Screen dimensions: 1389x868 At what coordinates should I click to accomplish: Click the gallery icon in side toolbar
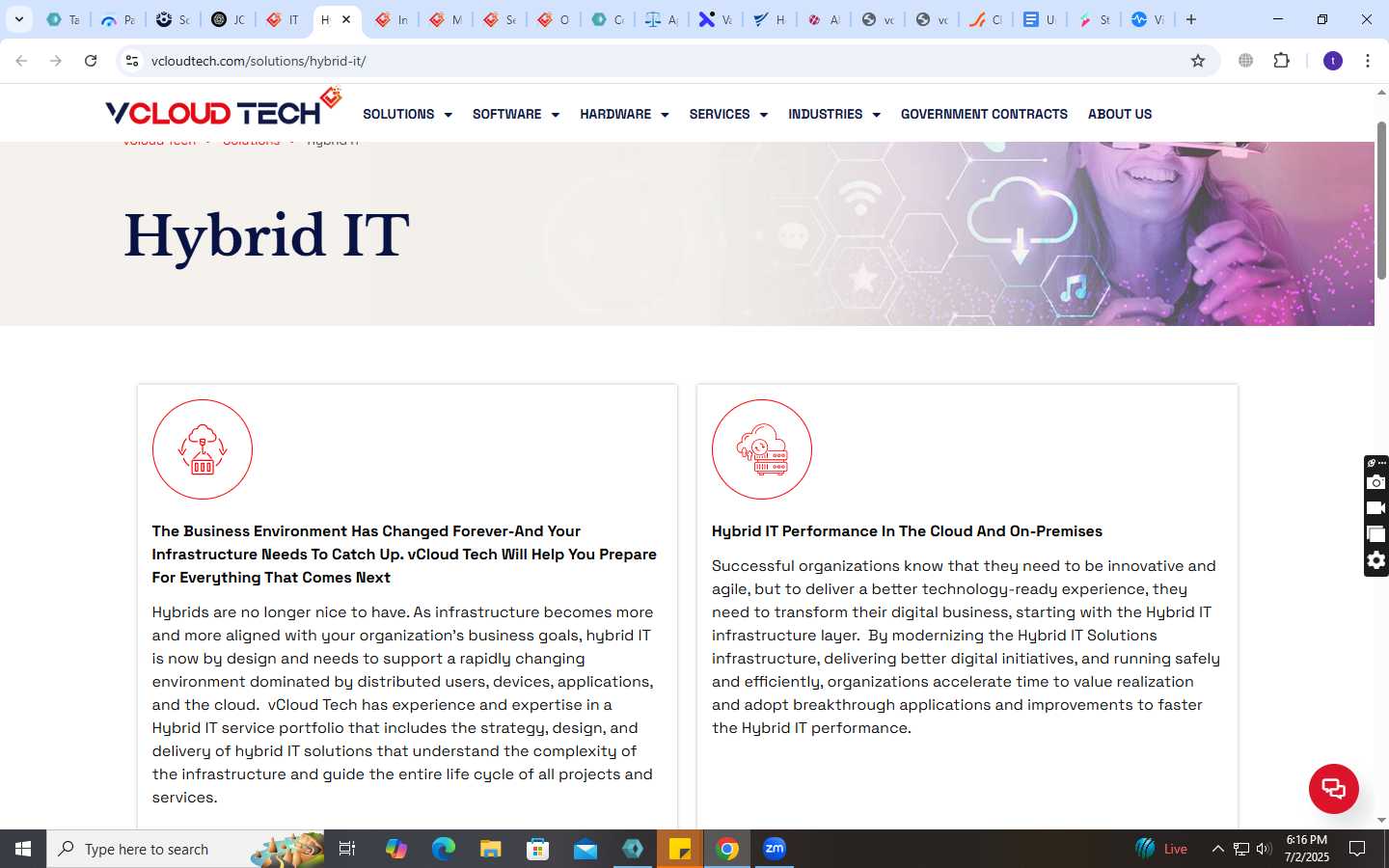[1376, 534]
